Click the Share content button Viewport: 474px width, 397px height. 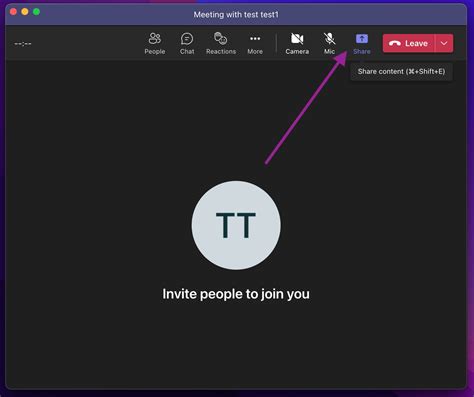(362, 44)
